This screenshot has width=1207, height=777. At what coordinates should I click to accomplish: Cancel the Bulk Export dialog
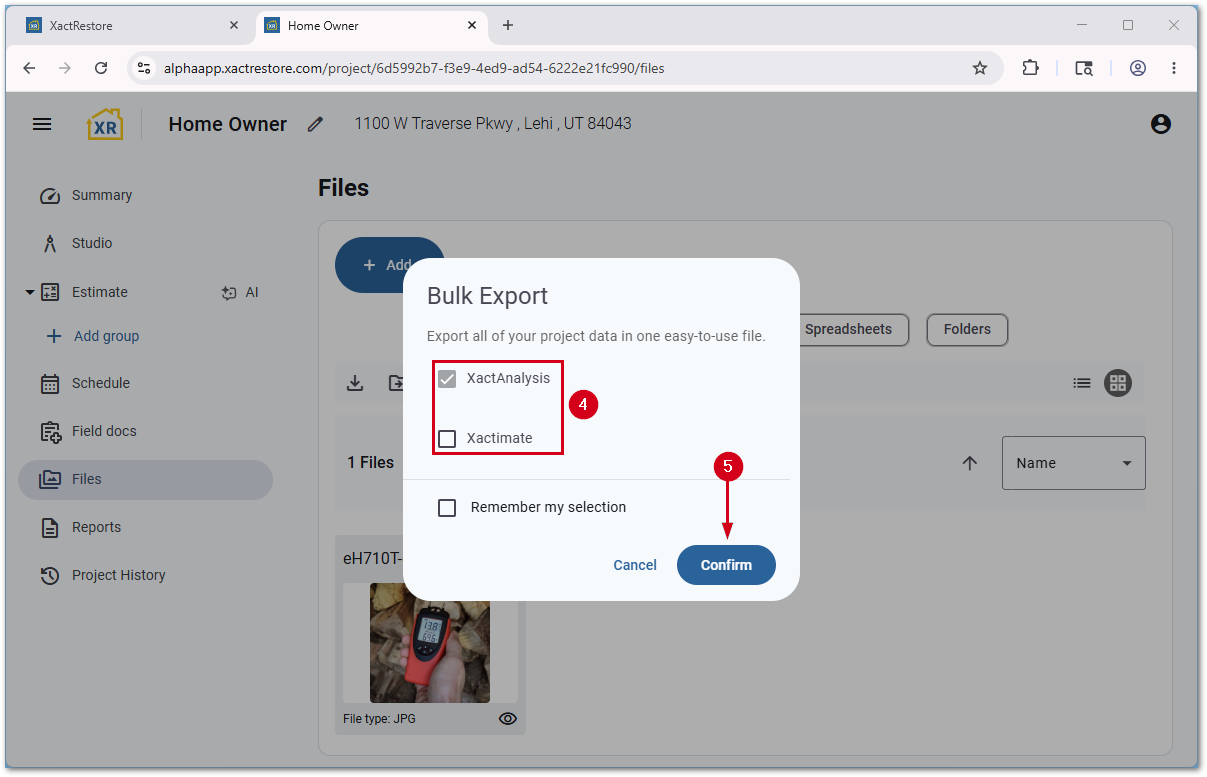(635, 565)
